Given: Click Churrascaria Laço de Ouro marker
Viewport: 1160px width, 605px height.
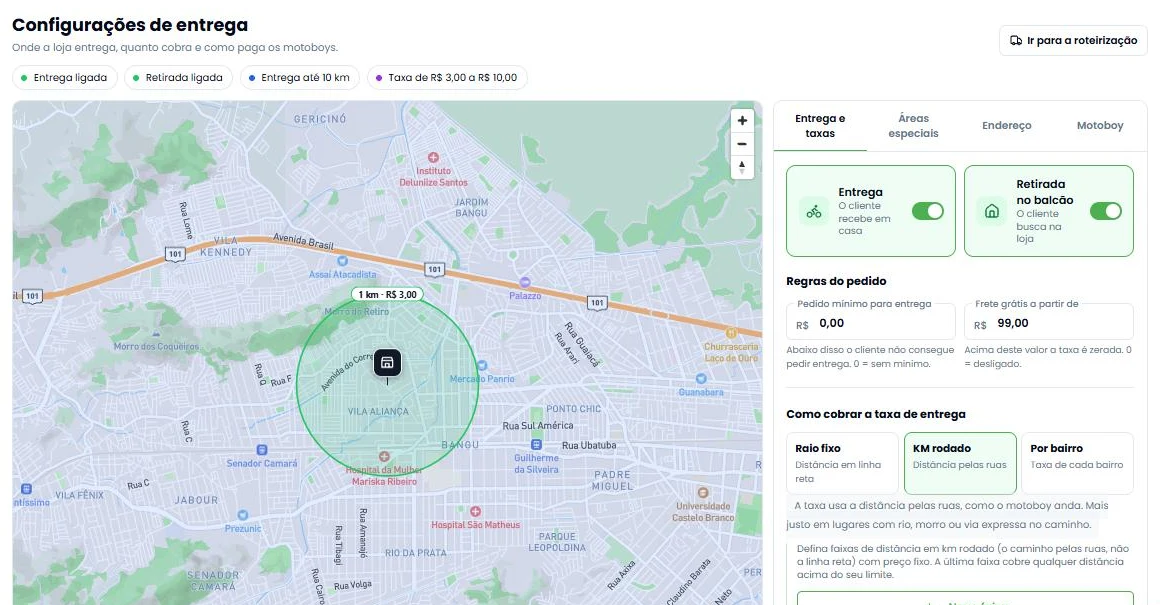Looking at the screenshot, I should point(731,333).
